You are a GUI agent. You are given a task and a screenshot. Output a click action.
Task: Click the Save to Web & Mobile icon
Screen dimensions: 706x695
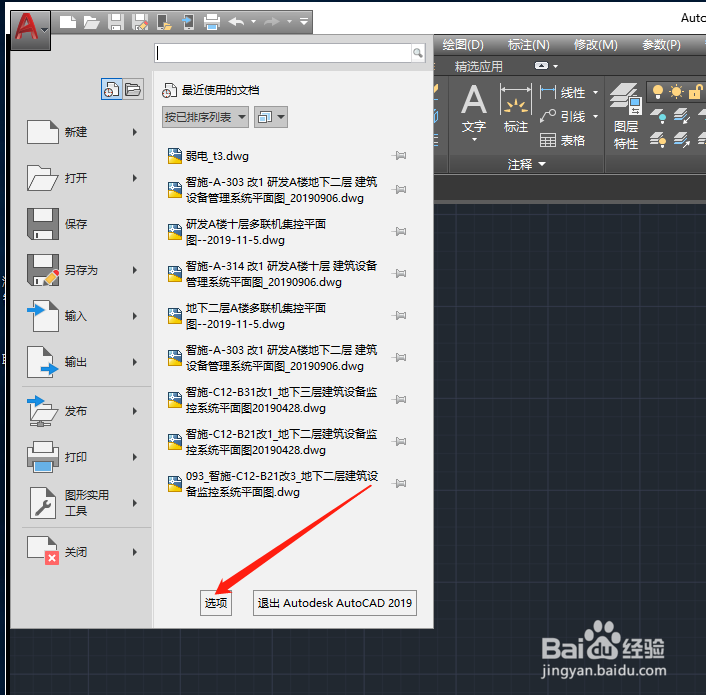coord(188,22)
